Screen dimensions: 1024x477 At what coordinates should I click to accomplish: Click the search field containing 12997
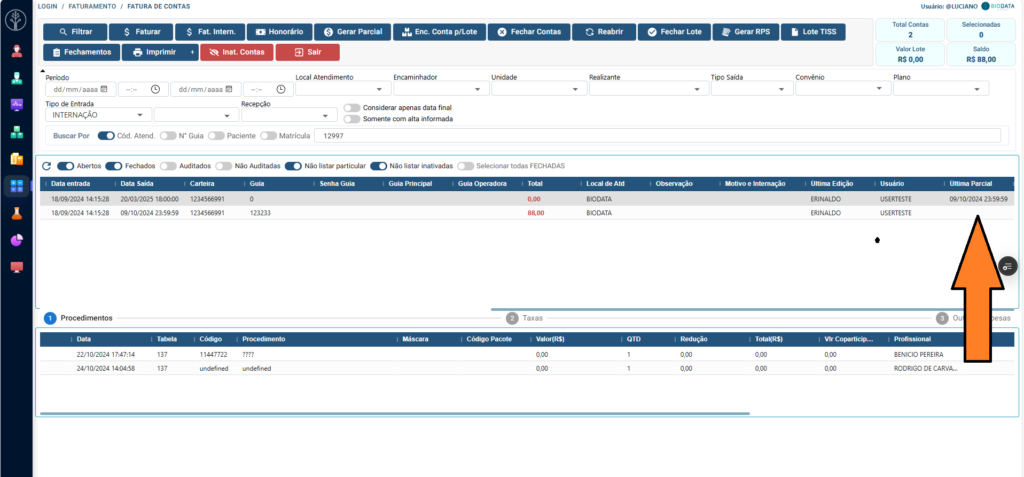pyautogui.click(x=656, y=135)
